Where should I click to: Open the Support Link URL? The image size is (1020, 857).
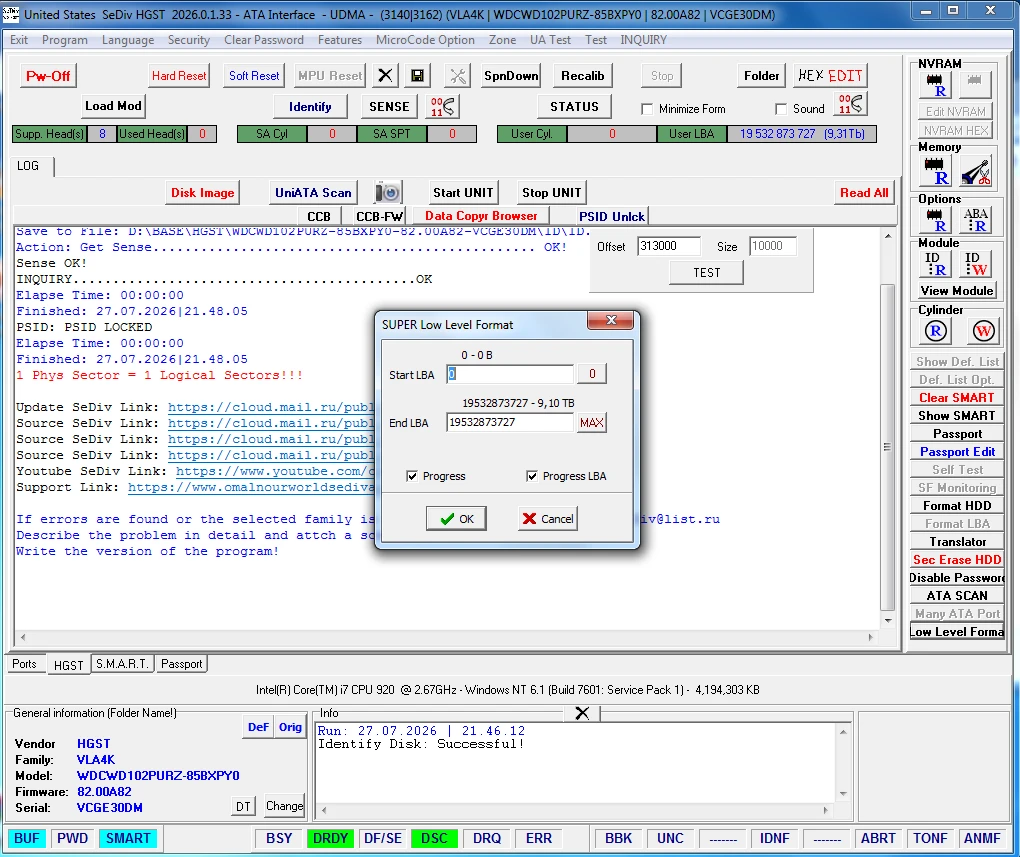(x=251, y=487)
